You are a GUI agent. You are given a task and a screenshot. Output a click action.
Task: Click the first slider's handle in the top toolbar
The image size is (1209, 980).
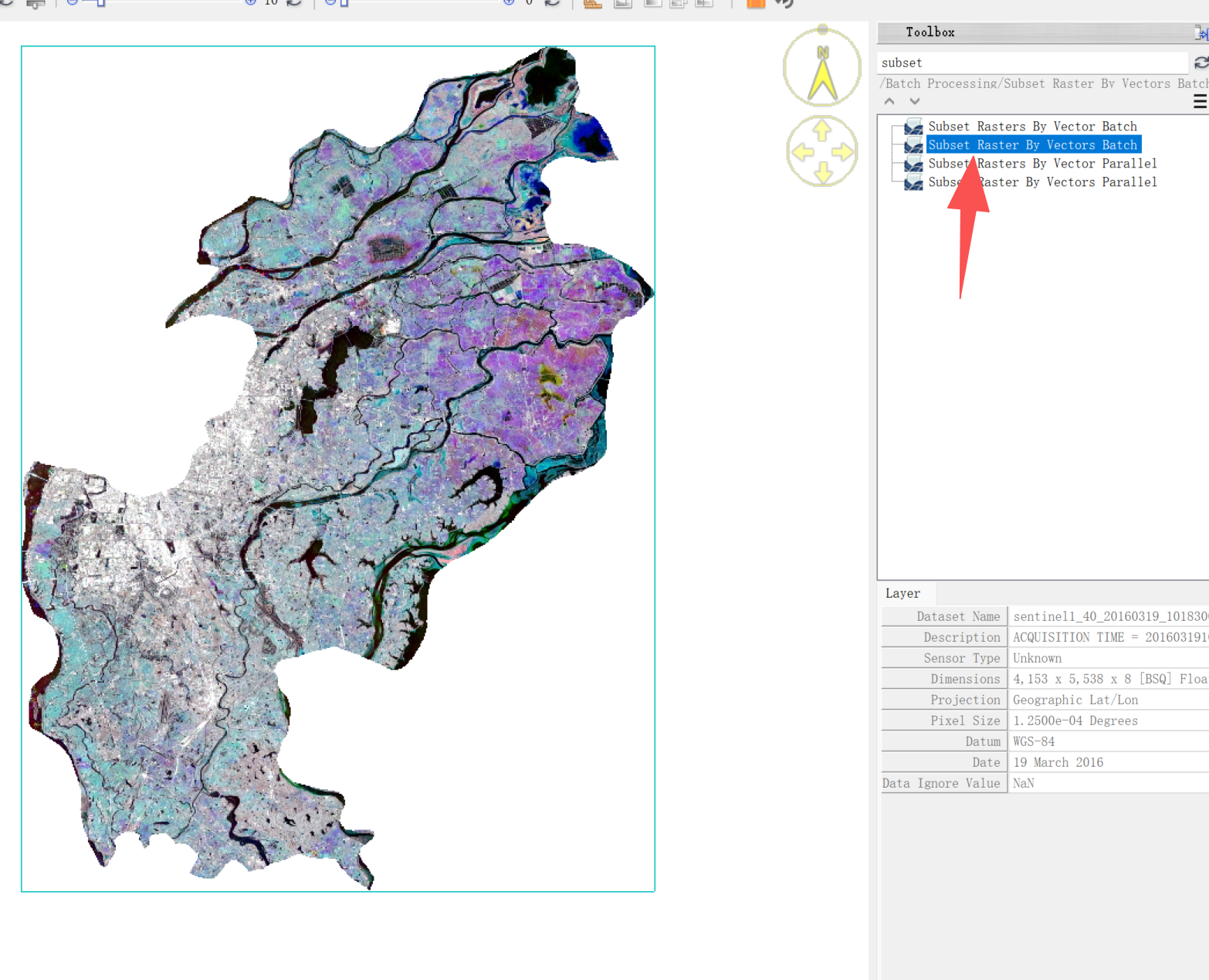click(x=100, y=3)
